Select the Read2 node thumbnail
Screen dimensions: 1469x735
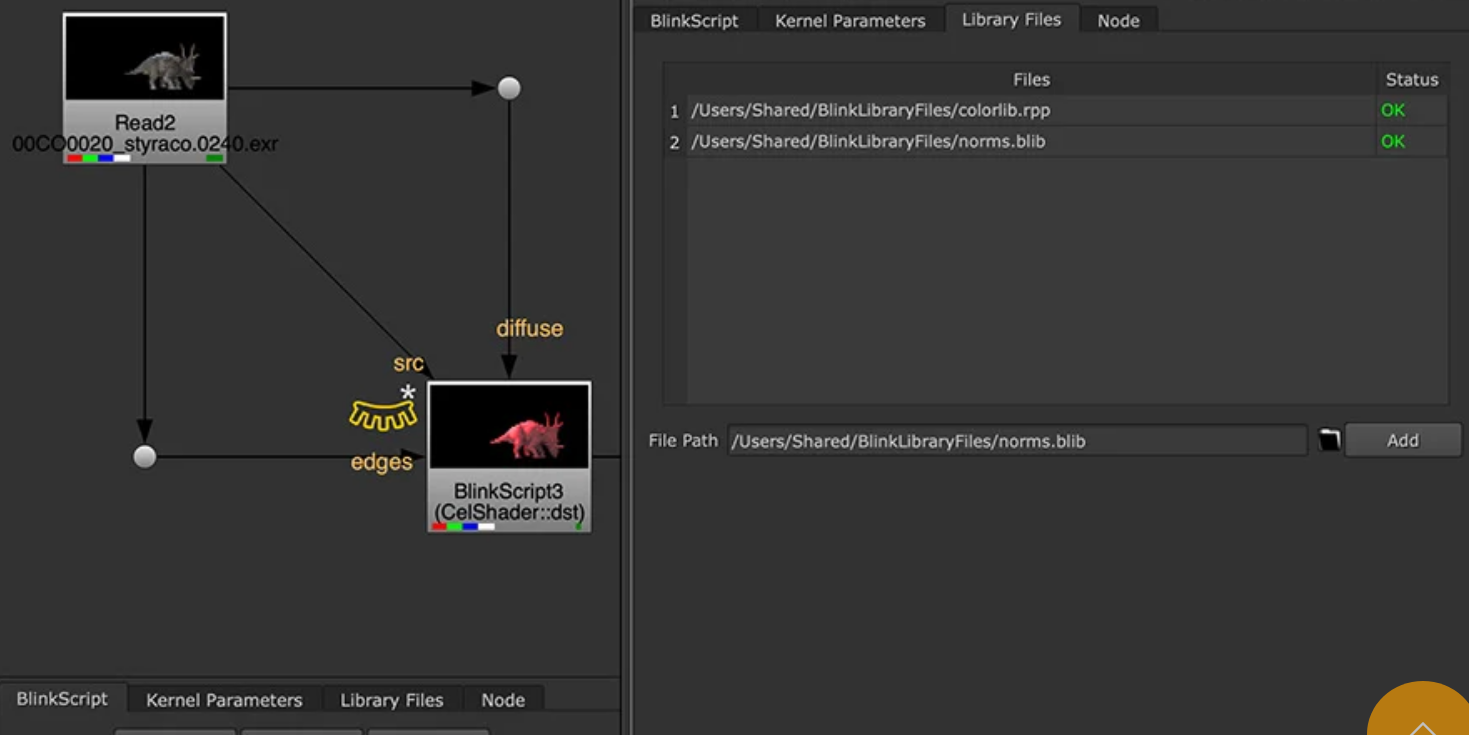[x=145, y=58]
